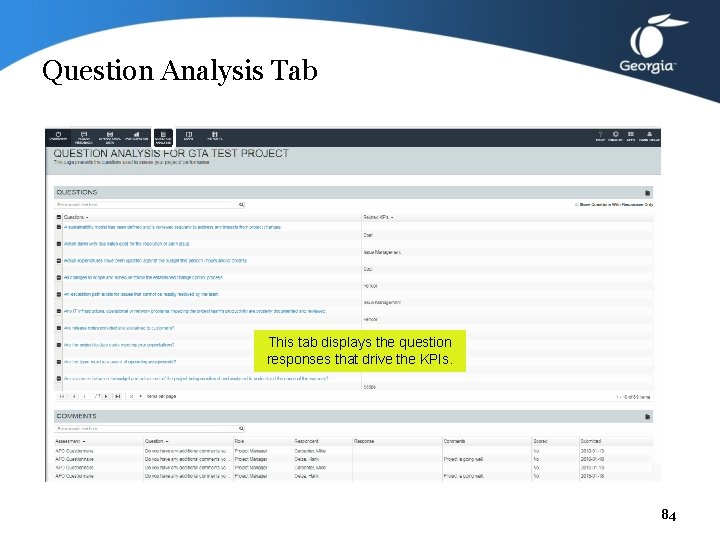Expand the 'An escalation path exists' row
Viewport: 720px width, 540px height.
tap(59, 294)
